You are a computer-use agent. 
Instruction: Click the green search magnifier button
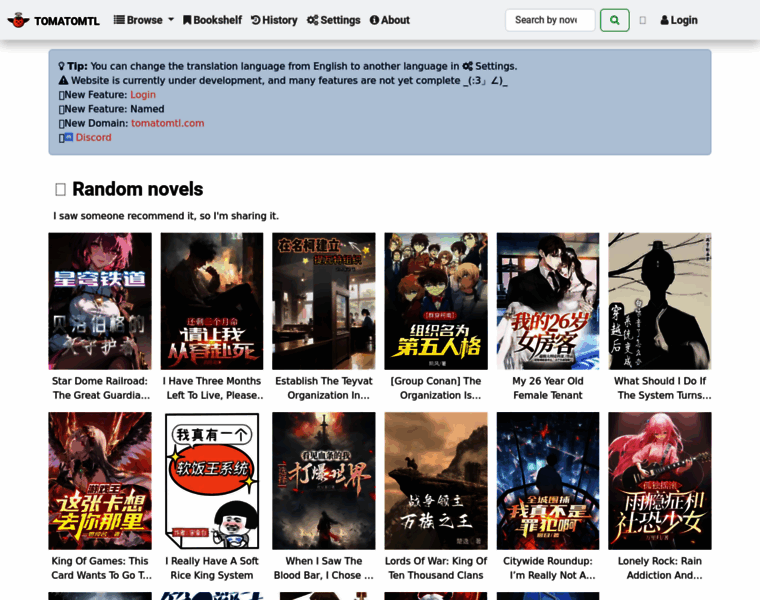point(615,20)
